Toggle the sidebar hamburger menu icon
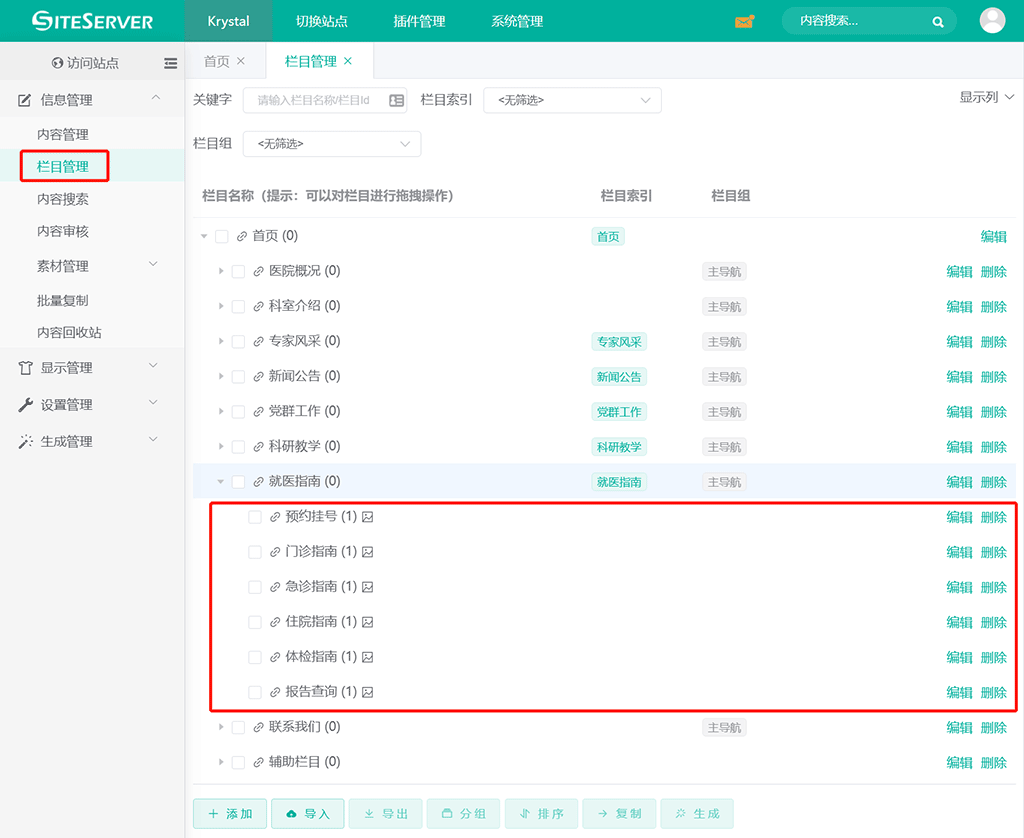Screen dimensions: 1024x838 [171, 63]
